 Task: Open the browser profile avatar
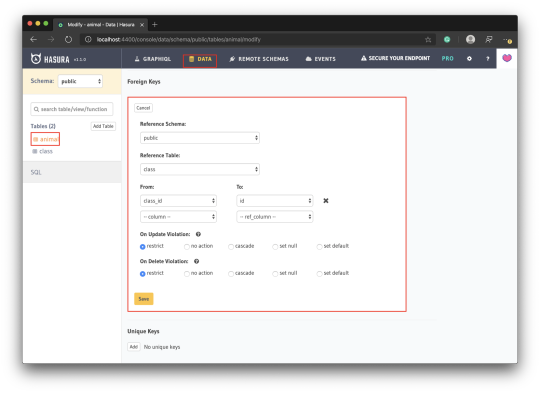pos(470,39)
